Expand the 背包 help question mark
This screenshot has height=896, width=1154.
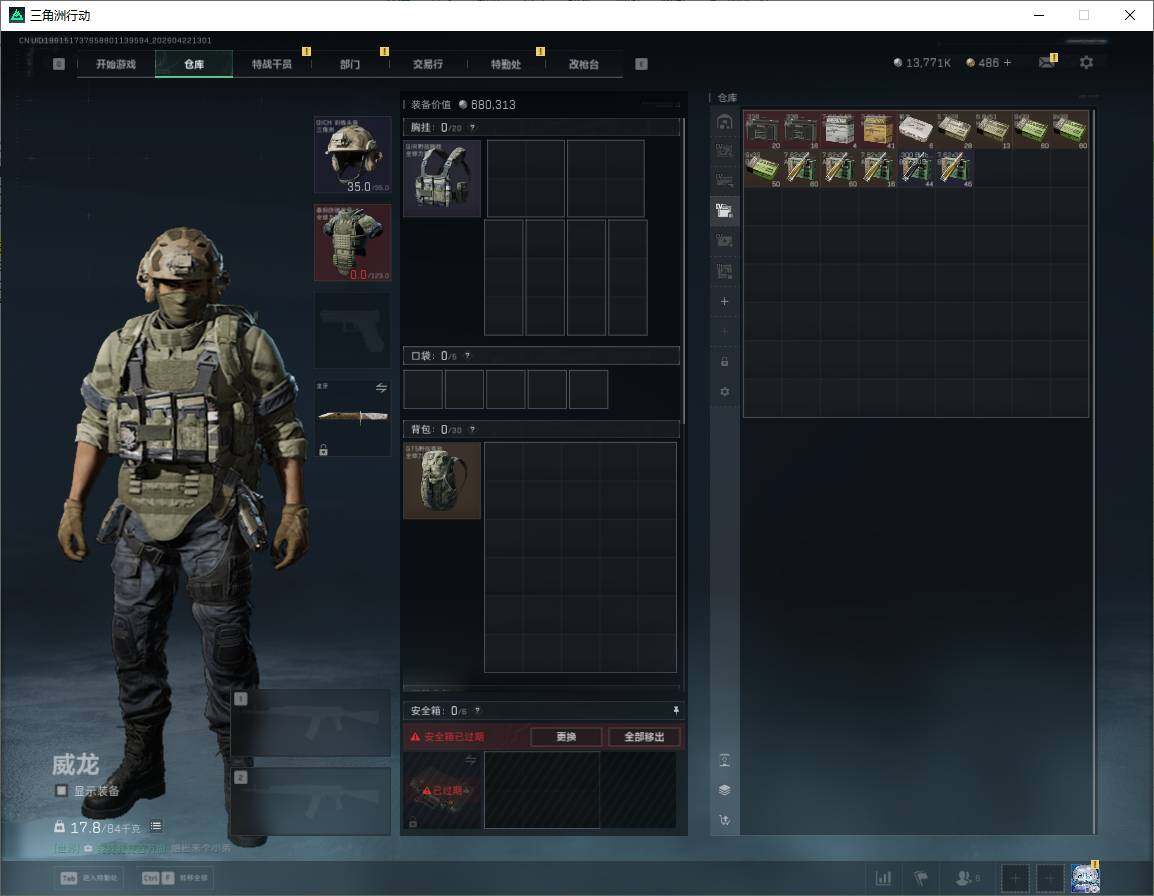pyautogui.click(x=472, y=430)
